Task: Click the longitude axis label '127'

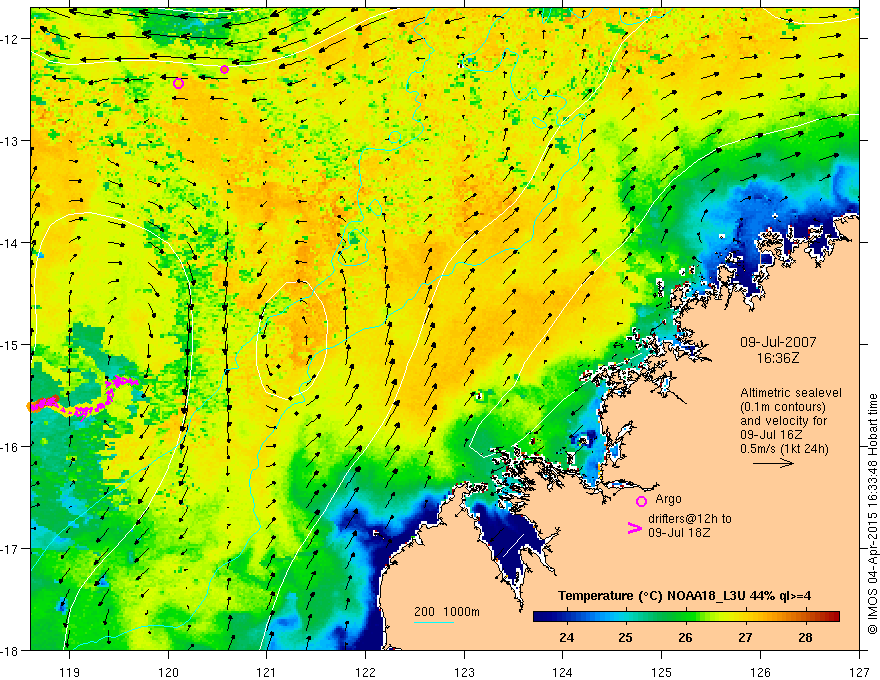Action: coord(859,672)
